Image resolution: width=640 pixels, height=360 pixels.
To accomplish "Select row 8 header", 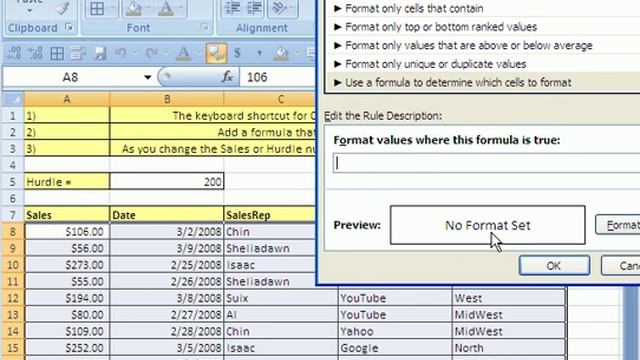I will click(13, 232).
